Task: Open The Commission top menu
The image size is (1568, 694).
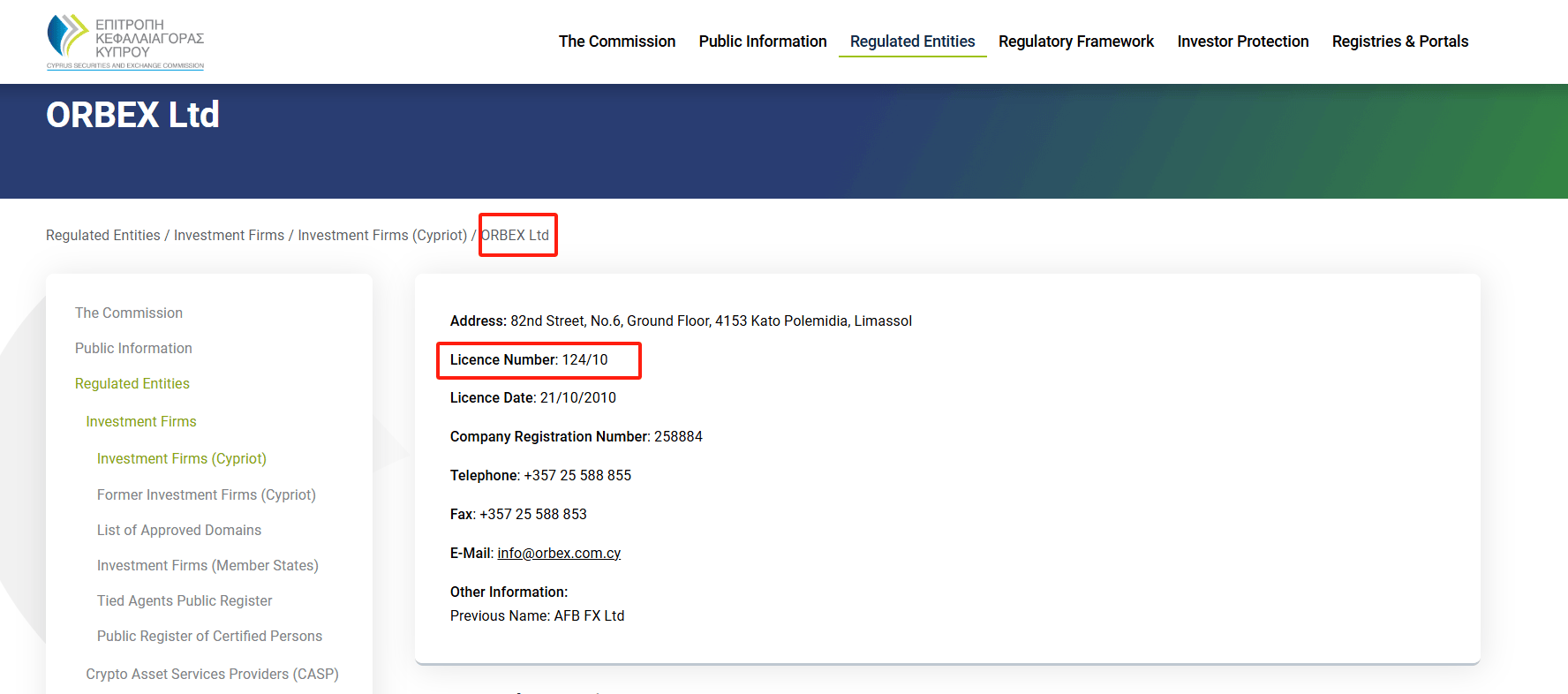Action: (x=617, y=41)
